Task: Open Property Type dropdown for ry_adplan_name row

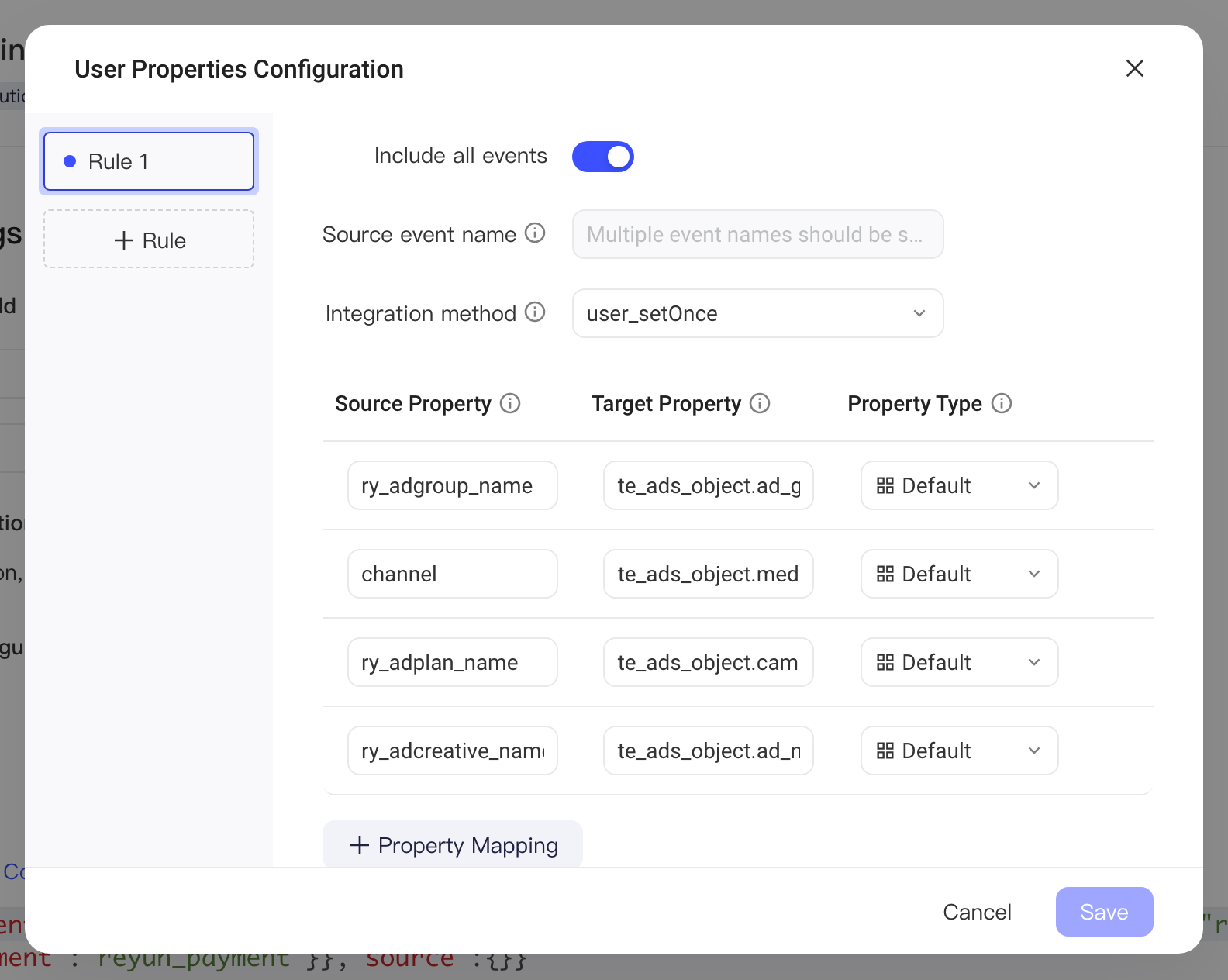Action: (959, 662)
